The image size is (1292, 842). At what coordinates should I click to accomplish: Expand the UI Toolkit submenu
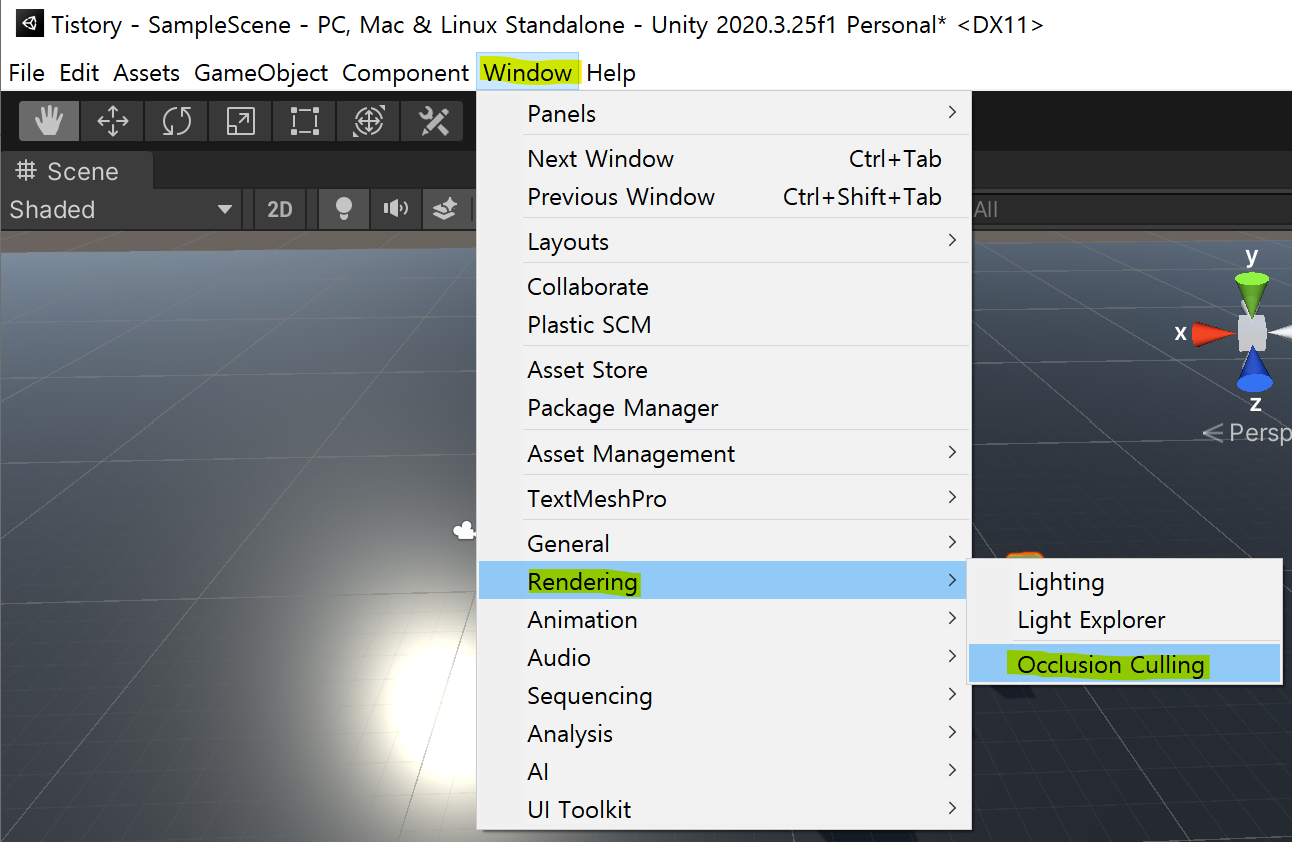(724, 810)
